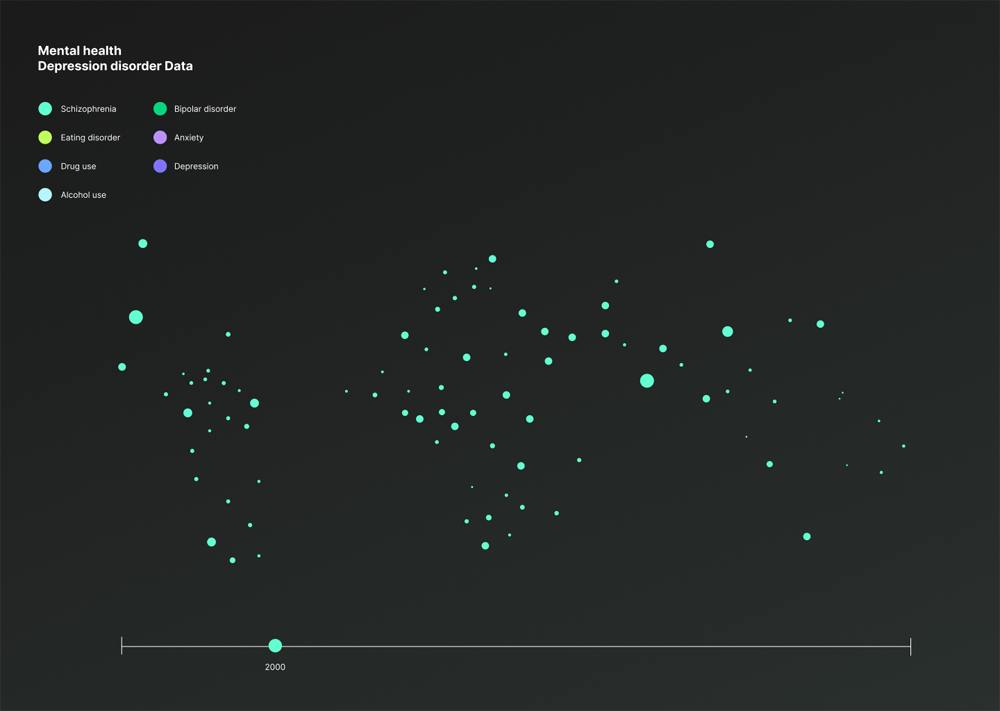
Task: Select the highest bubble in the left cluster
Action: click(x=143, y=244)
